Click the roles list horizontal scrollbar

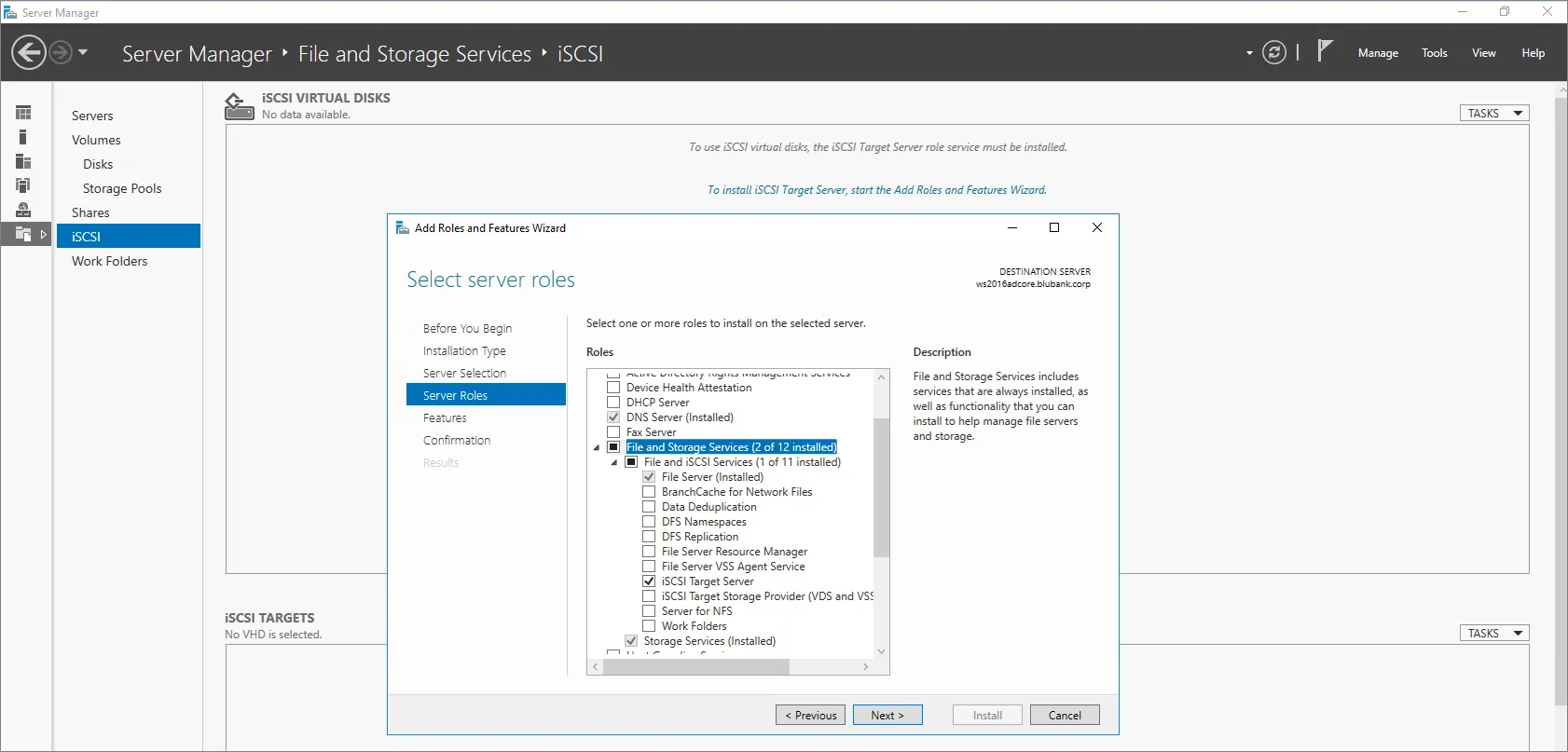(695, 667)
